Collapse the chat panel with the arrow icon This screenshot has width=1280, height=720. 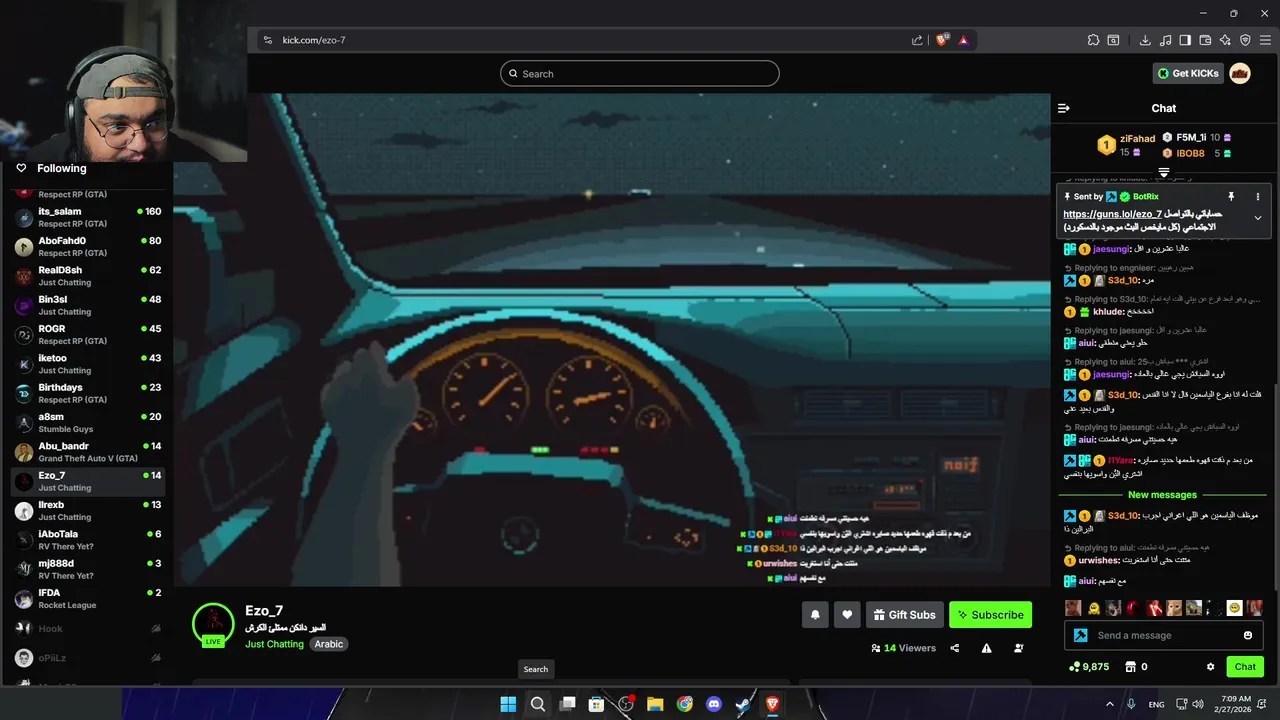coord(1064,108)
